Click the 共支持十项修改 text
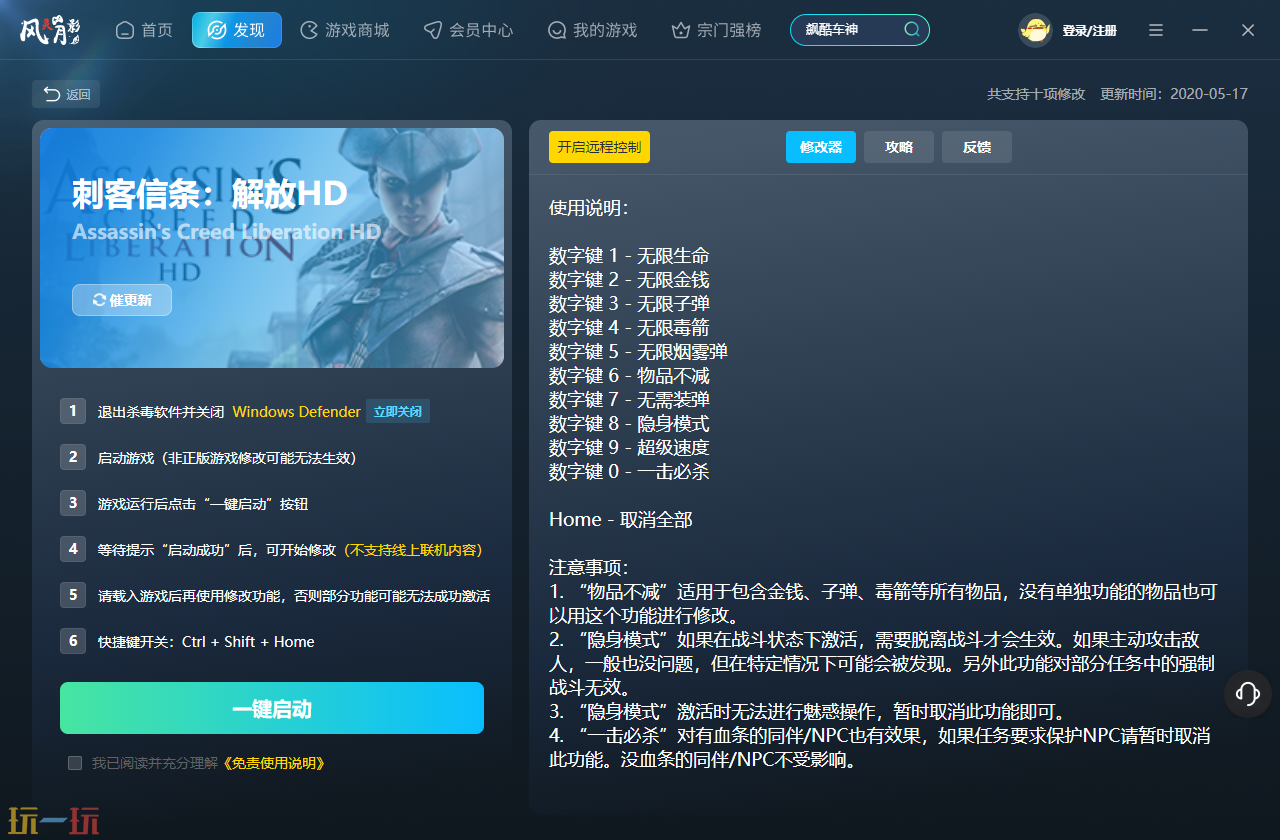The width and height of the screenshot is (1280, 840). [x=1036, y=94]
